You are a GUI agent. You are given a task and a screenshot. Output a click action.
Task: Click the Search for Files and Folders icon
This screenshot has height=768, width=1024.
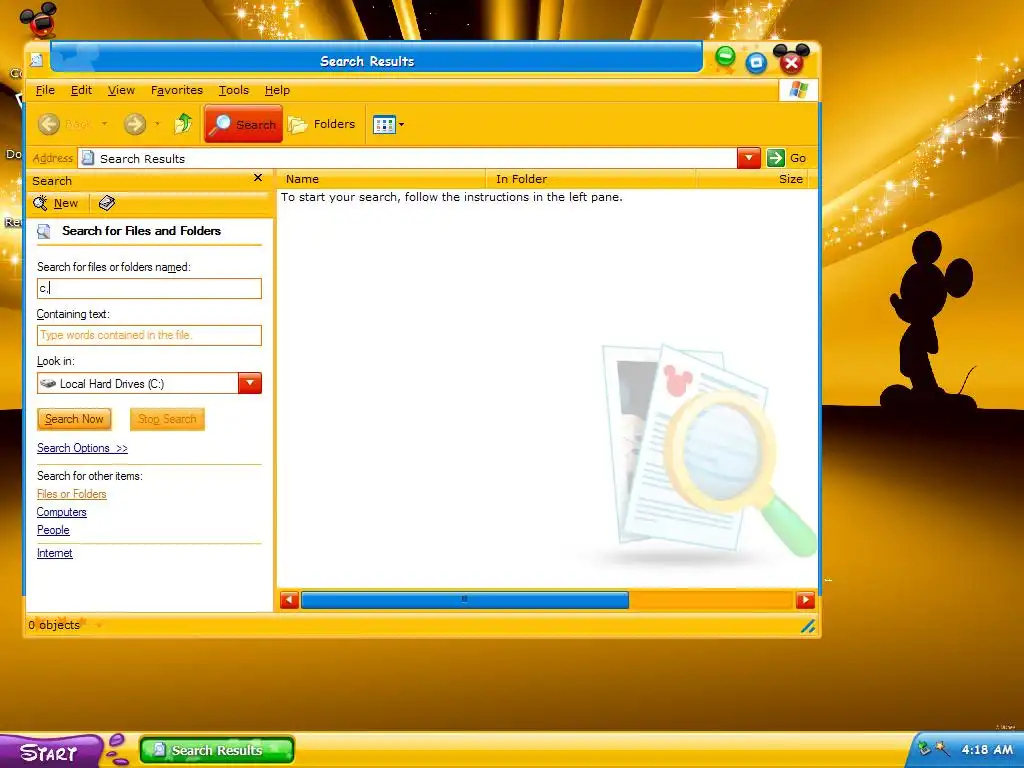44,231
